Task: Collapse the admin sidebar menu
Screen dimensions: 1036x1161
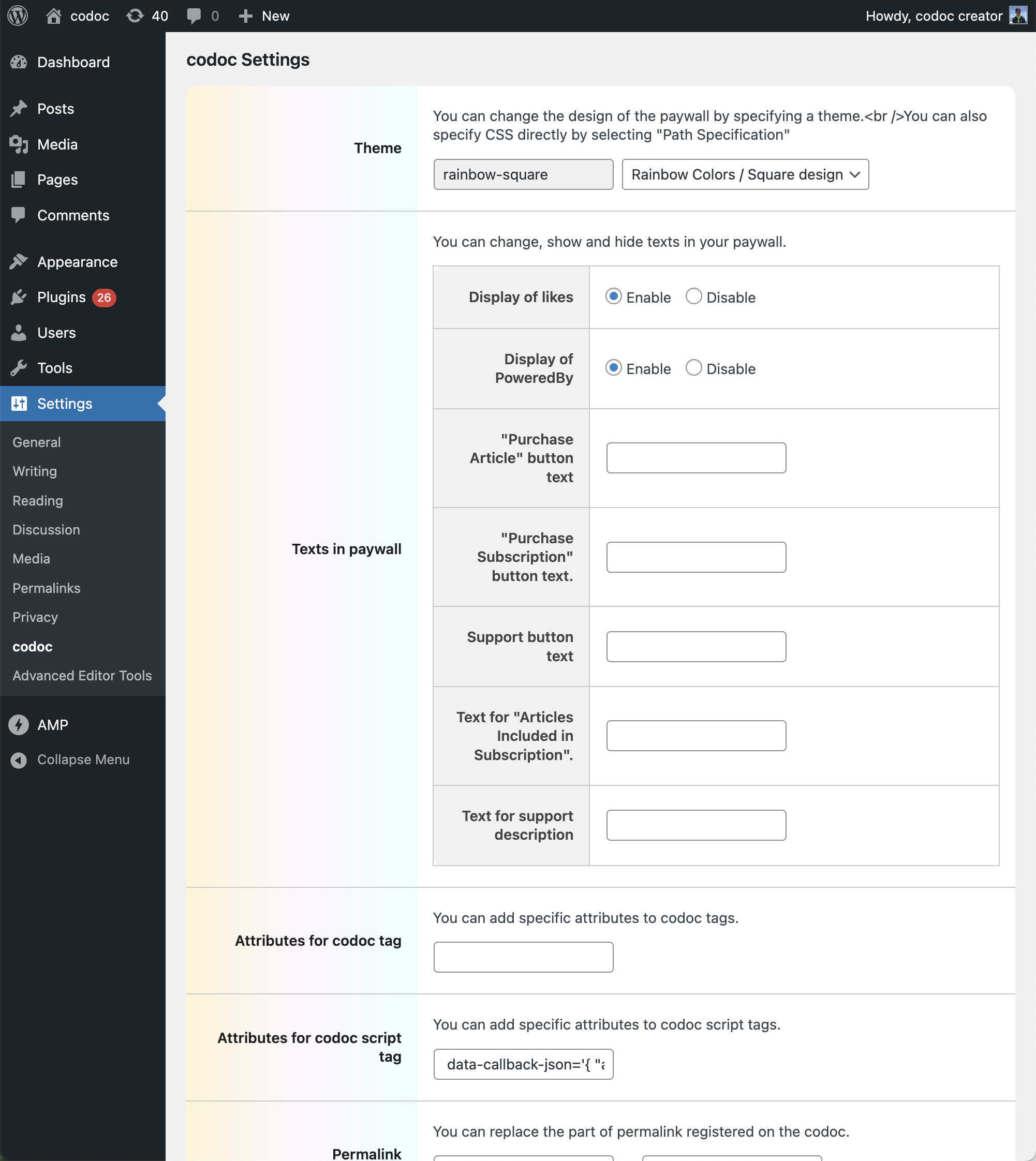Action: (x=83, y=759)
